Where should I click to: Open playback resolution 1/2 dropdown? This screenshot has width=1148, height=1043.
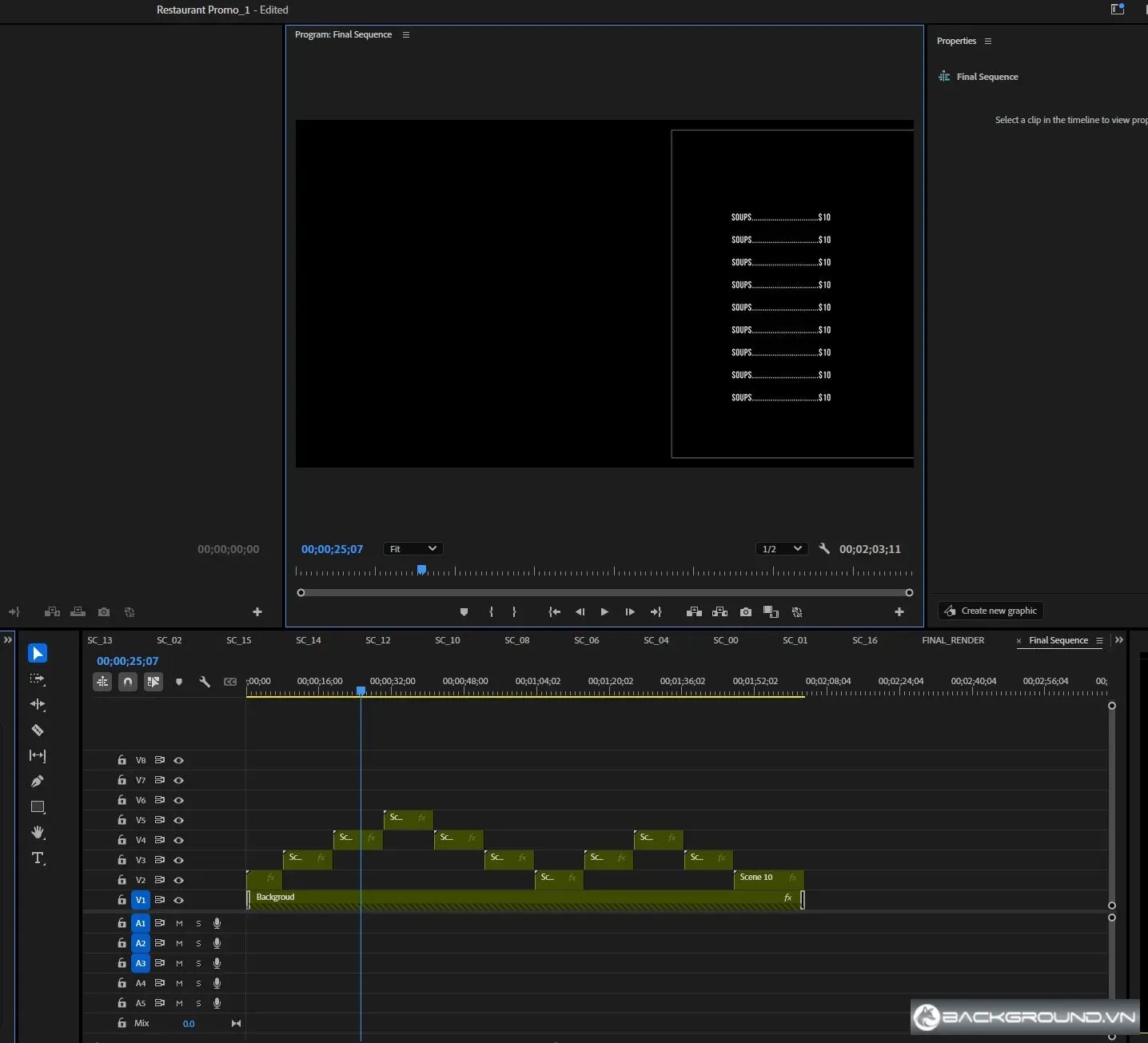tap(782, 549)
